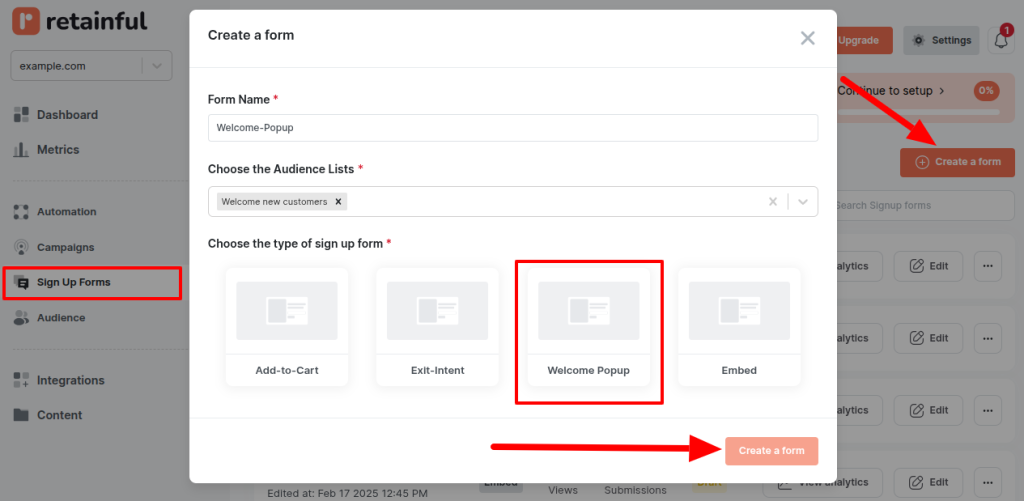Clear all selected audience lists
Viewport: 1024px width, 501px height.
773,202
